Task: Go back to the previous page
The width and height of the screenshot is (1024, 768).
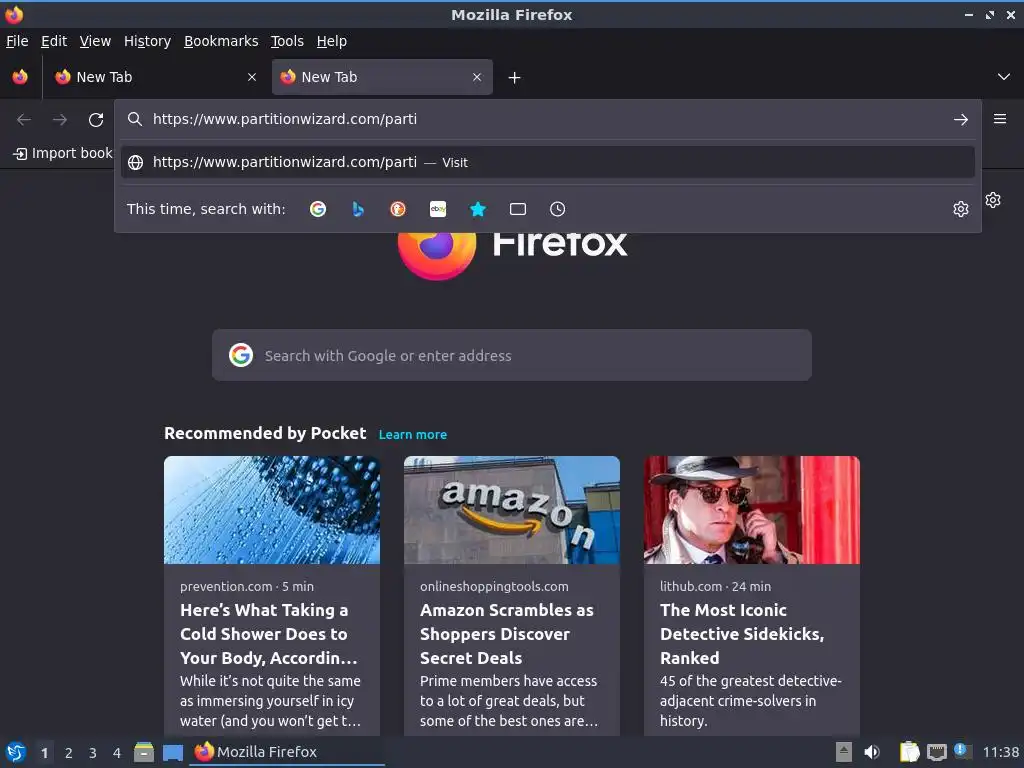Action: tap(24, 120)
